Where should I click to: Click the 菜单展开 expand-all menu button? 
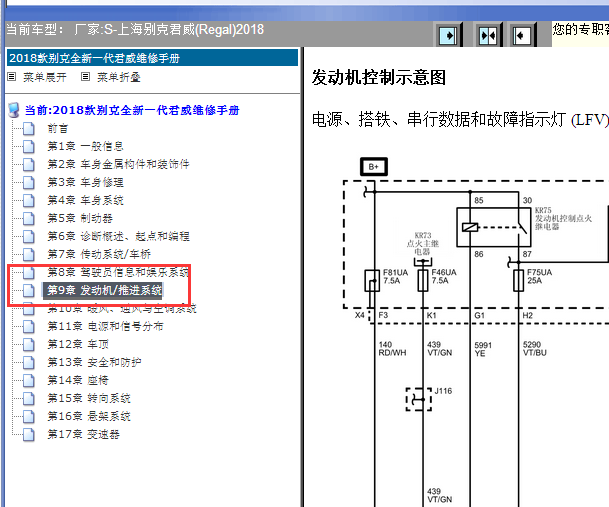click(x=45, y=77)
